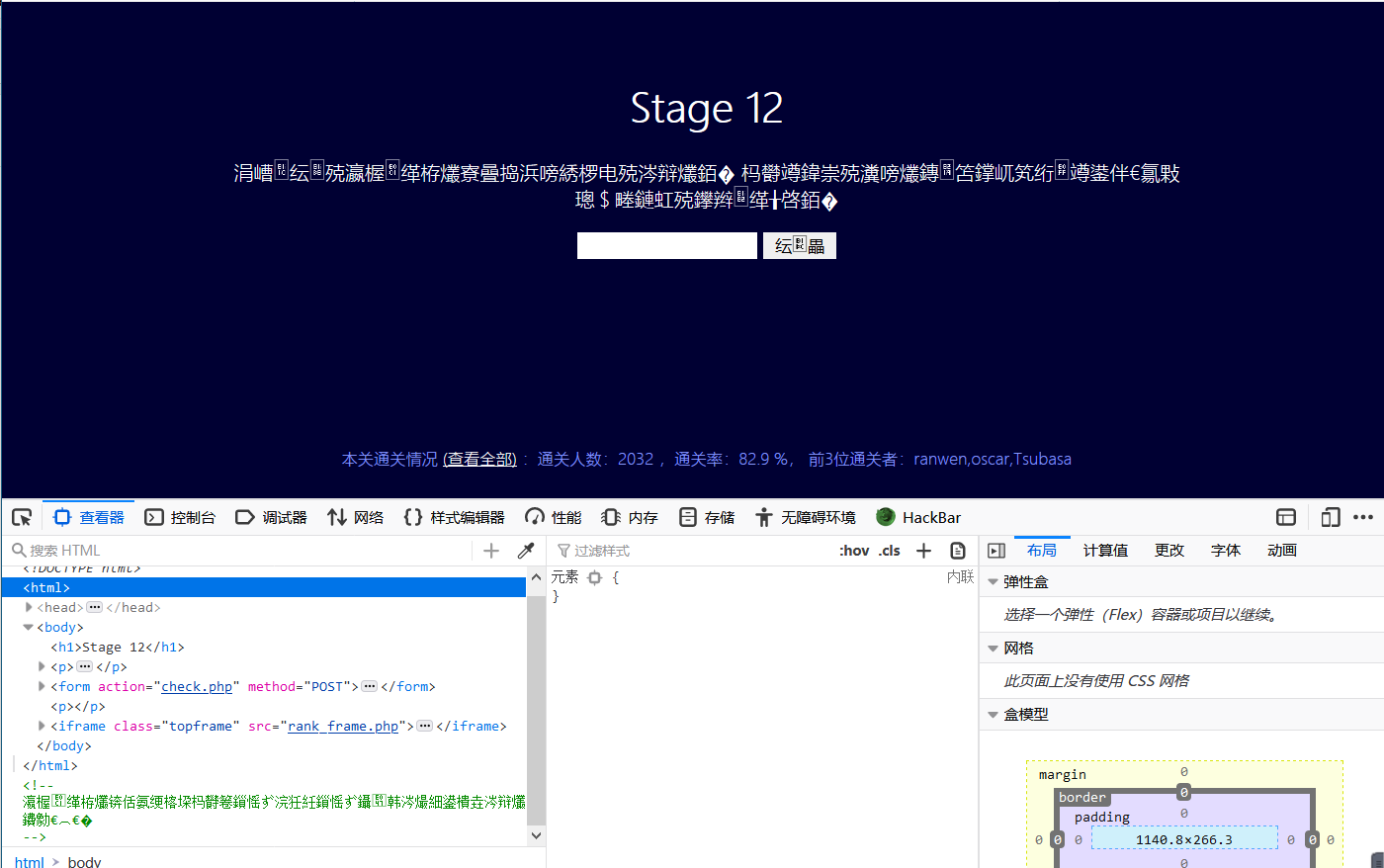Open the 查看全部 link
Image resolution: width=1384 pixels, height=868 pixels.
pos(480,459)
